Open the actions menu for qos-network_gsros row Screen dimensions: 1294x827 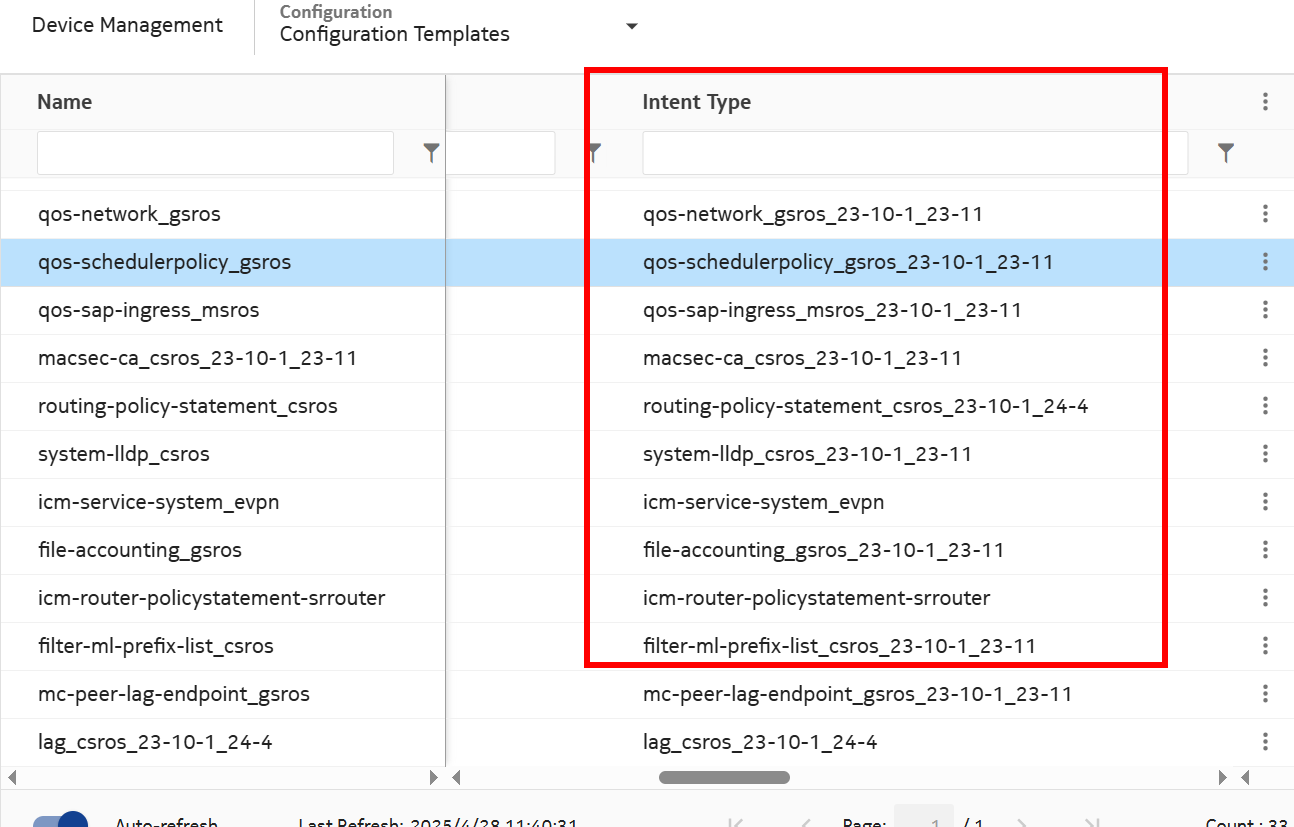click(1265, 214)
